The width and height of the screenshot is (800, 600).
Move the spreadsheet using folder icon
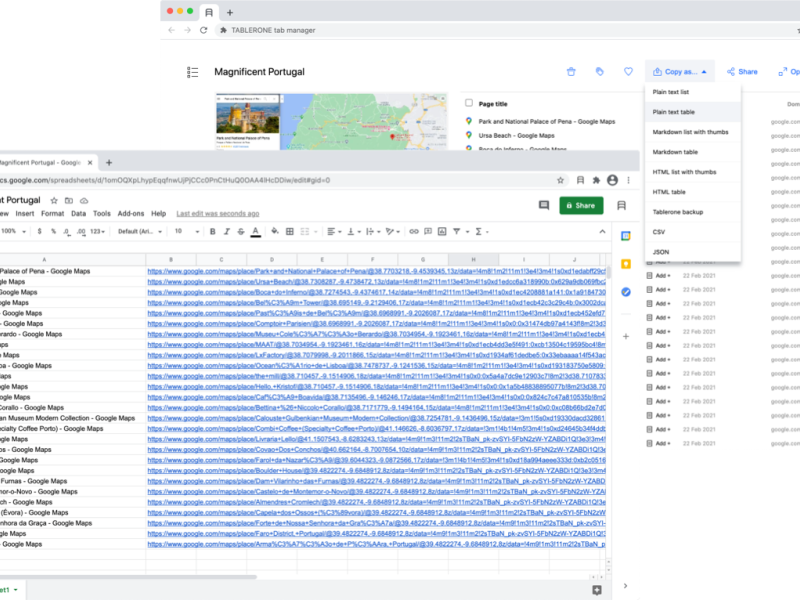pos(69,201)
